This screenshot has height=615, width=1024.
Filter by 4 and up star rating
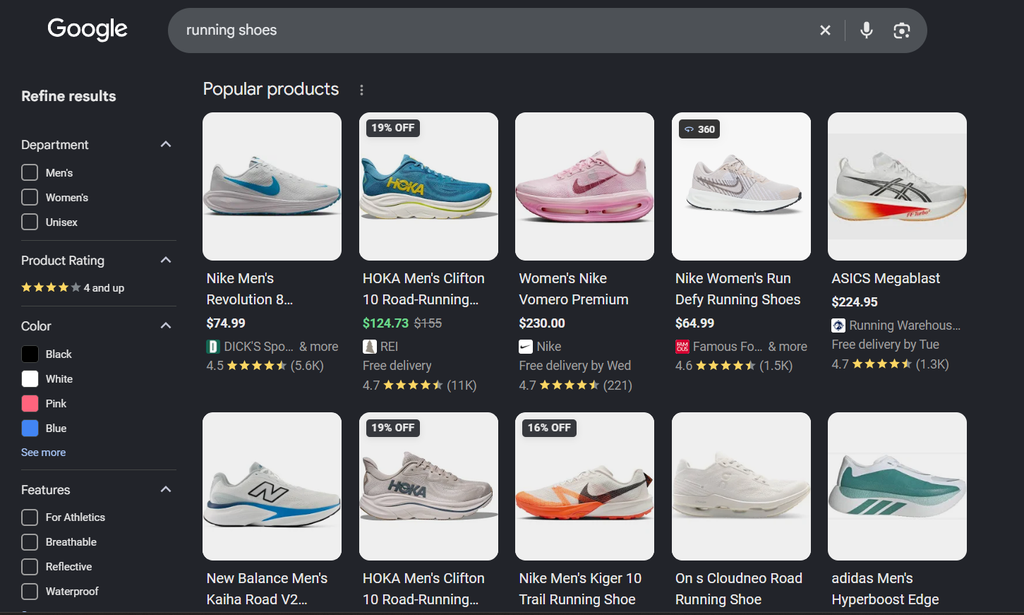click(x=72, y=288)
